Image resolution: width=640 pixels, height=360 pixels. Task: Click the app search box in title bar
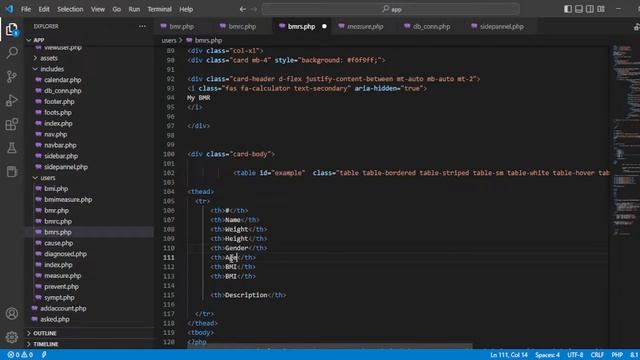[x=391, y=9]
